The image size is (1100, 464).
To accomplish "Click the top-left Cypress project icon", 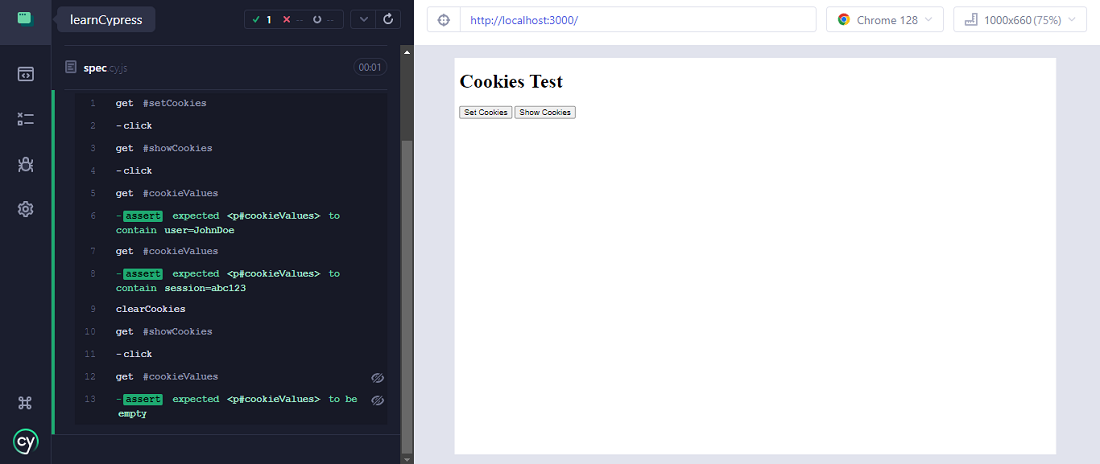I will point(25,19).
